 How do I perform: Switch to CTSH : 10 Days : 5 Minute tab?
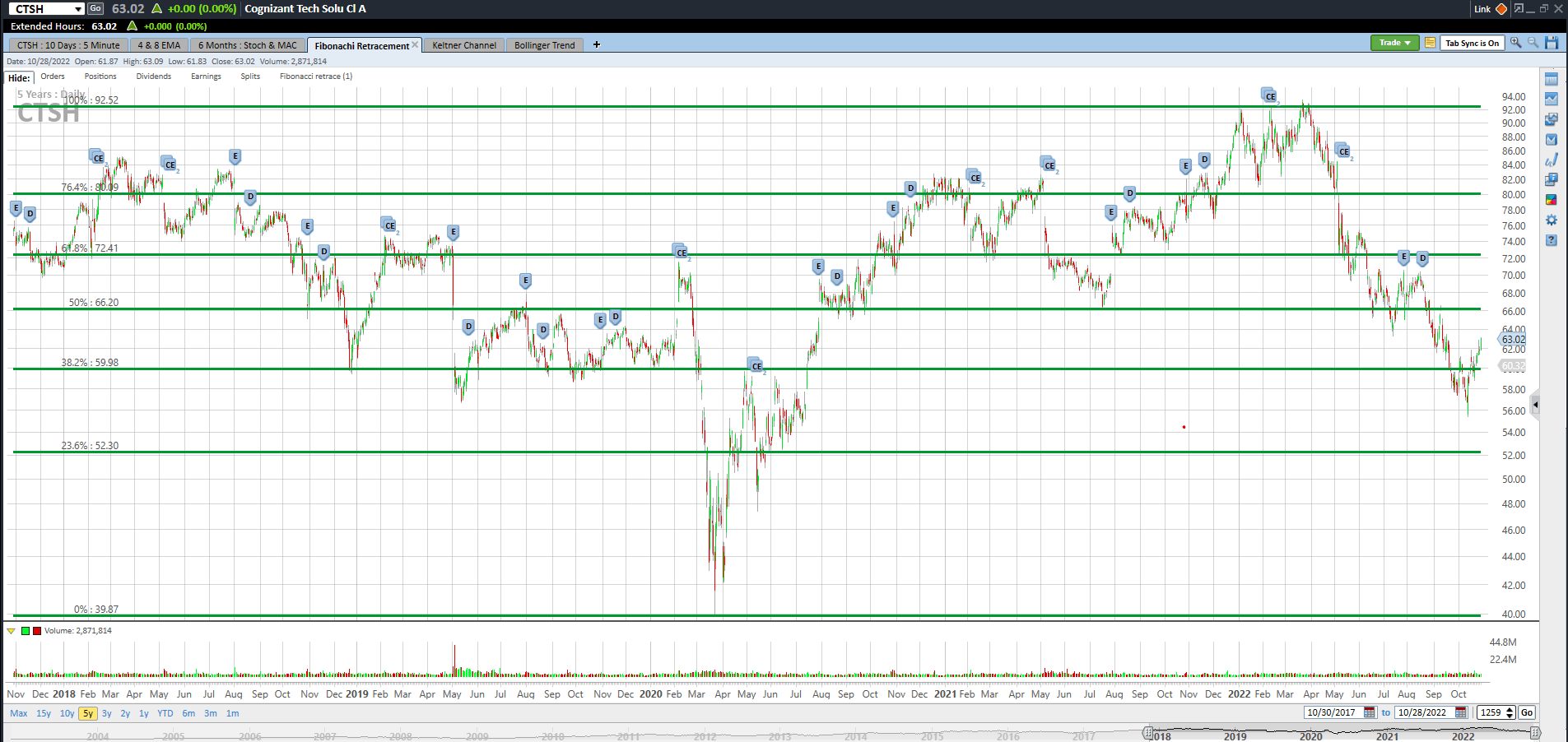tap(68, 45)
